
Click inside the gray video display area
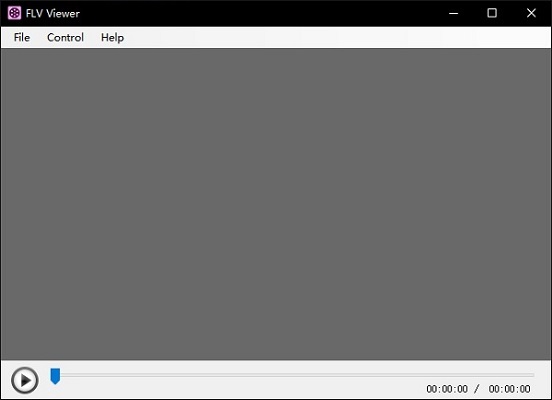tap(276, 204)
